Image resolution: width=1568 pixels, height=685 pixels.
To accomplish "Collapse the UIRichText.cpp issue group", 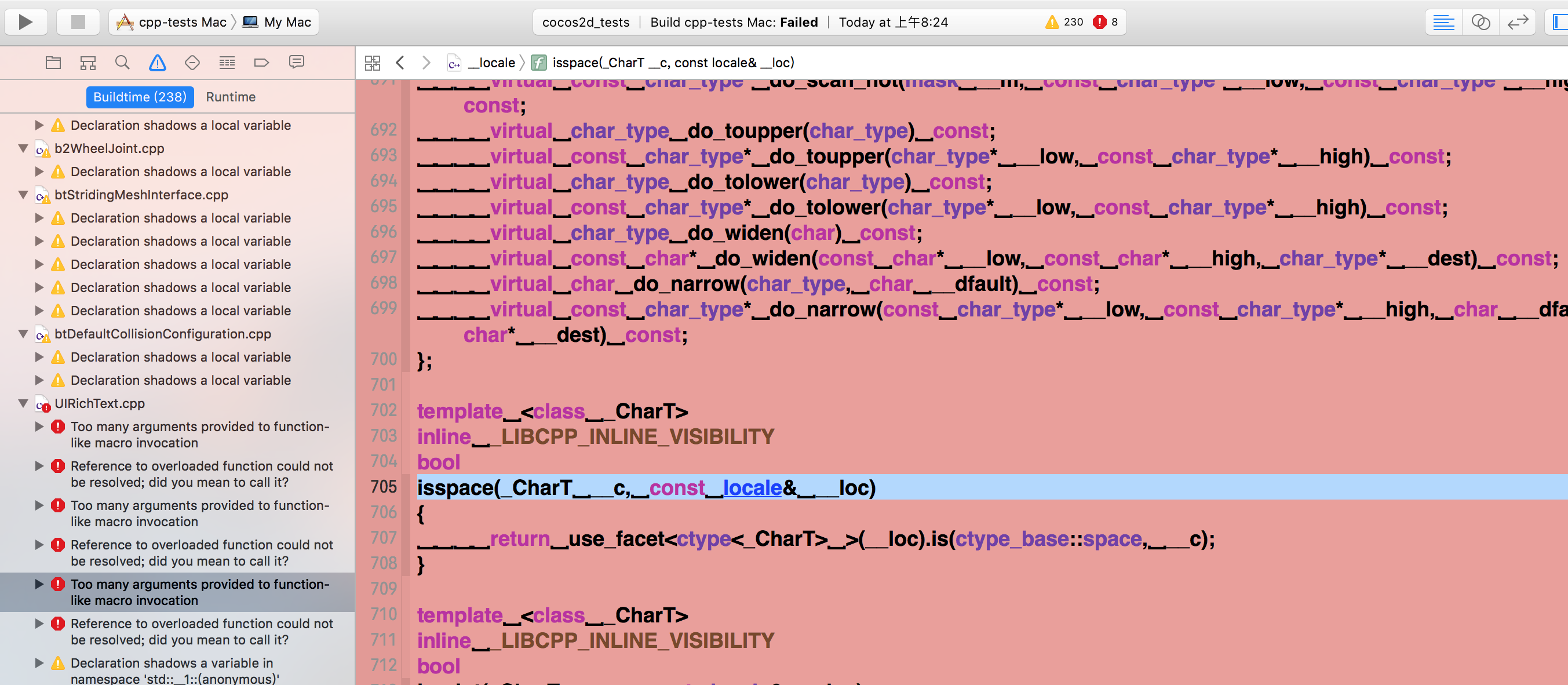I will click(23, 403).
